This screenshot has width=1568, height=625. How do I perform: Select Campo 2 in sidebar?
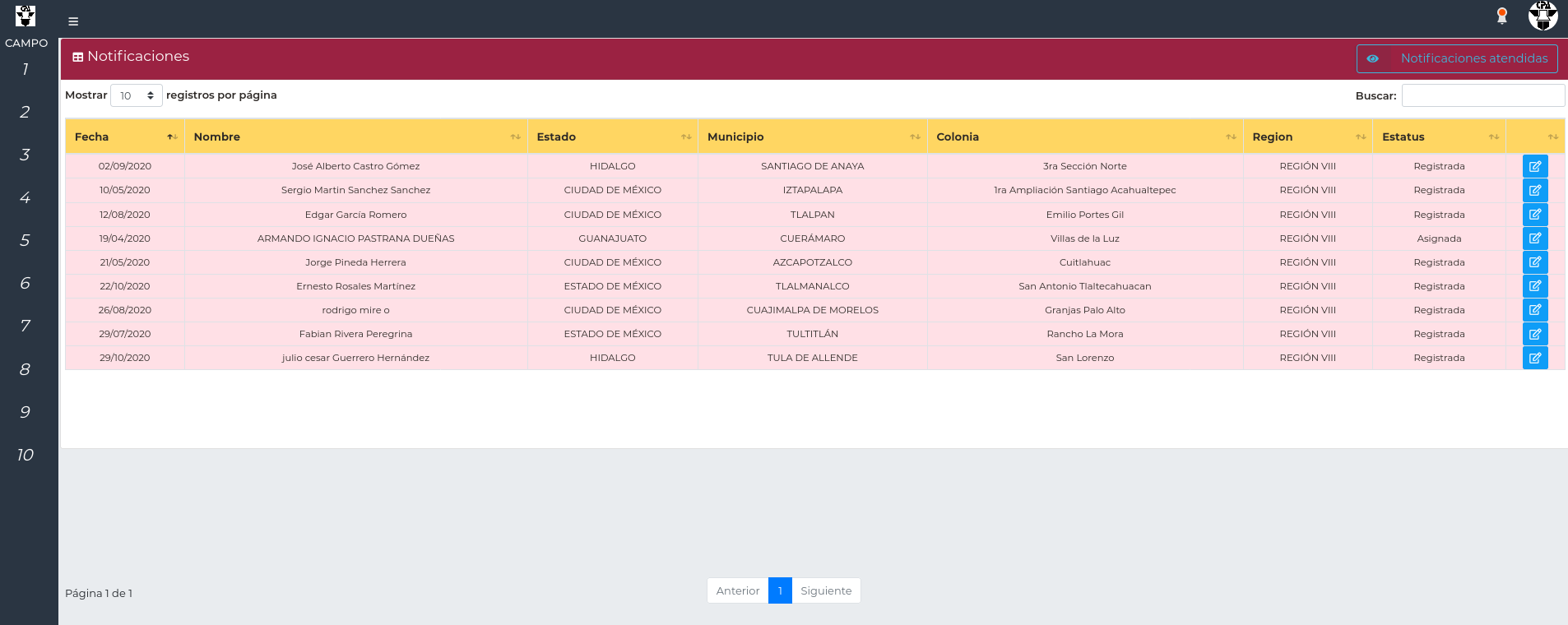[26, 112]
